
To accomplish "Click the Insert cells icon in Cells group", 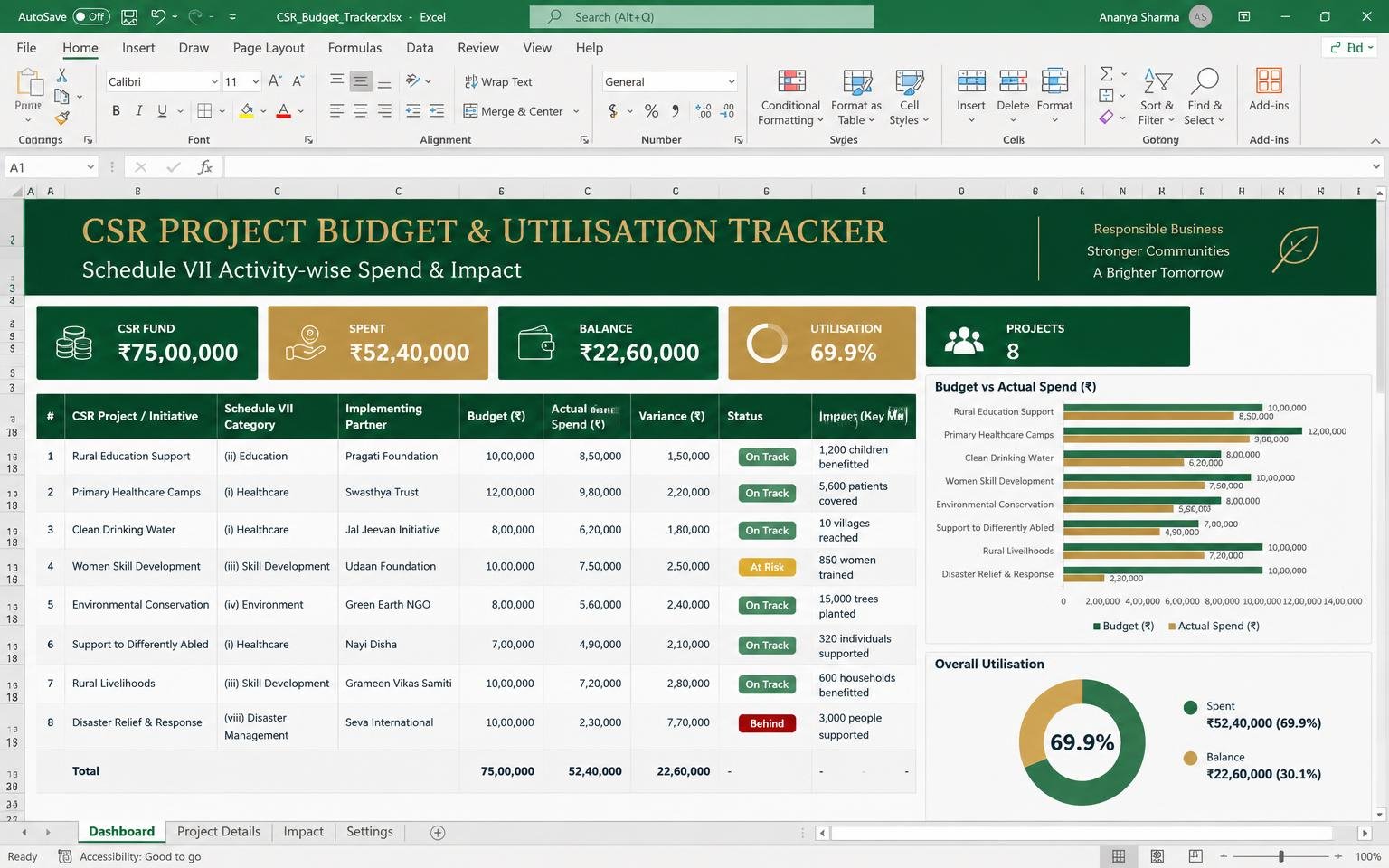I will tap(971, 81).
